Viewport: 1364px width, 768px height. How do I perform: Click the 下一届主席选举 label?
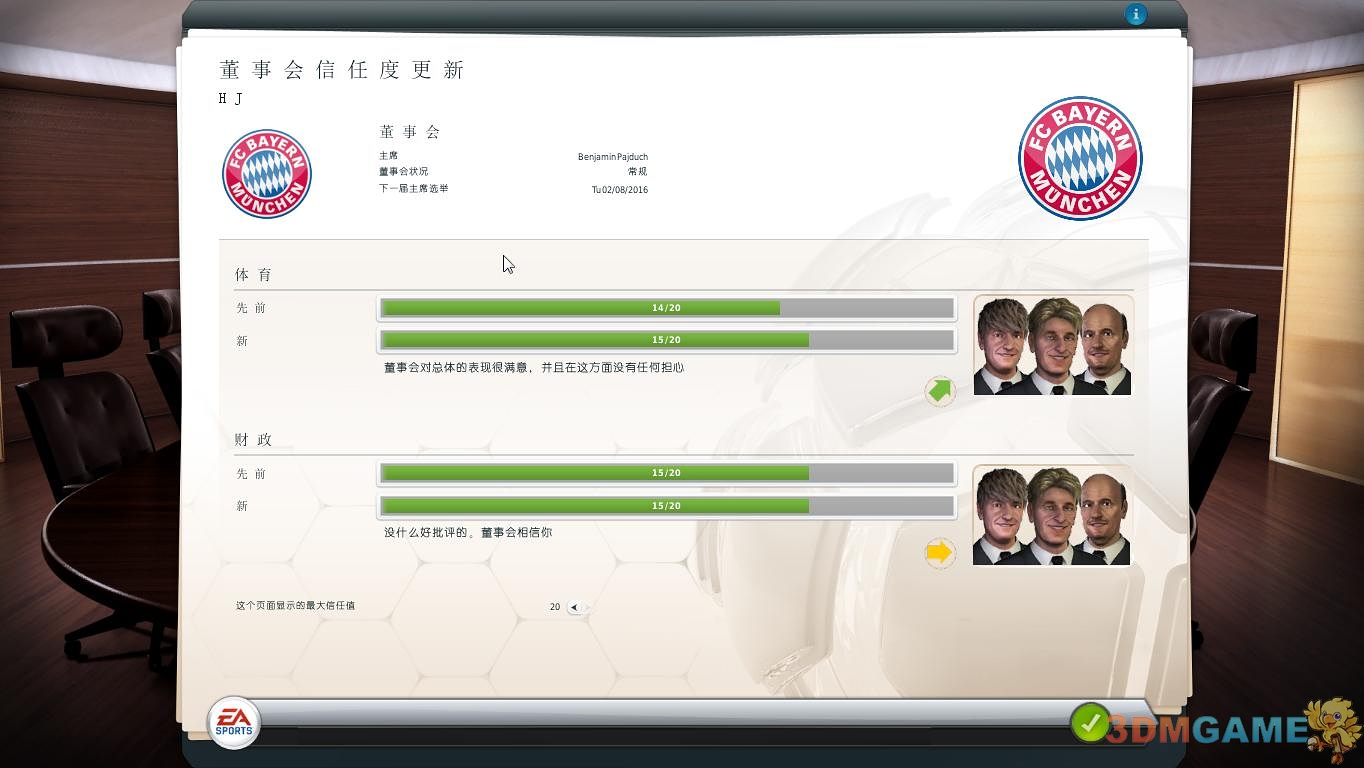[413, 188]
